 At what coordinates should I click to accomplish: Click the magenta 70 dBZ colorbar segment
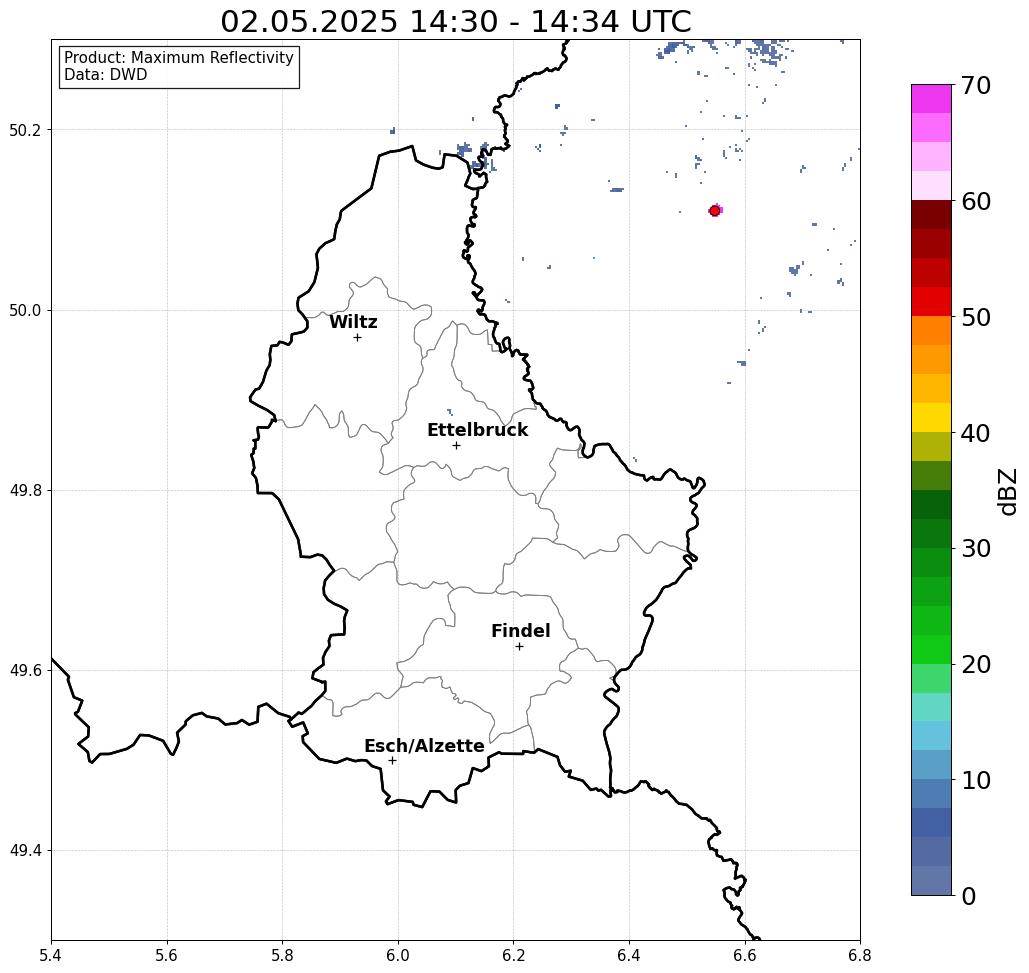pyautogui.click(x=931, y=99)
